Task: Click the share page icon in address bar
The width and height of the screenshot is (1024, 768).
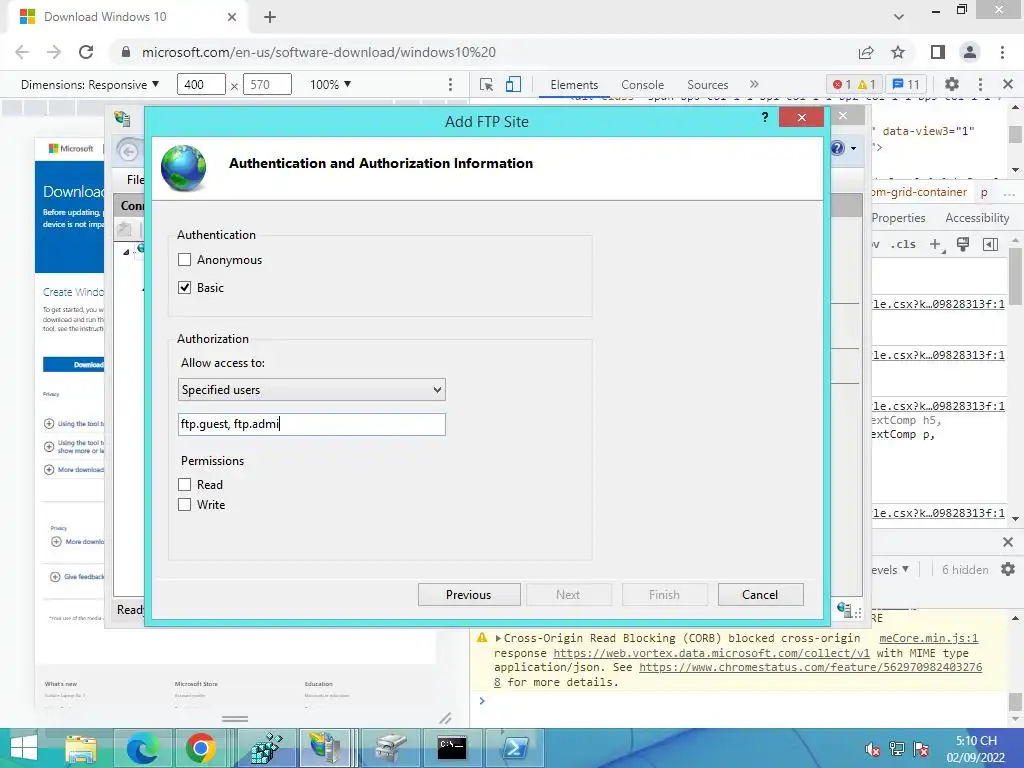Action: pos(866,52)
